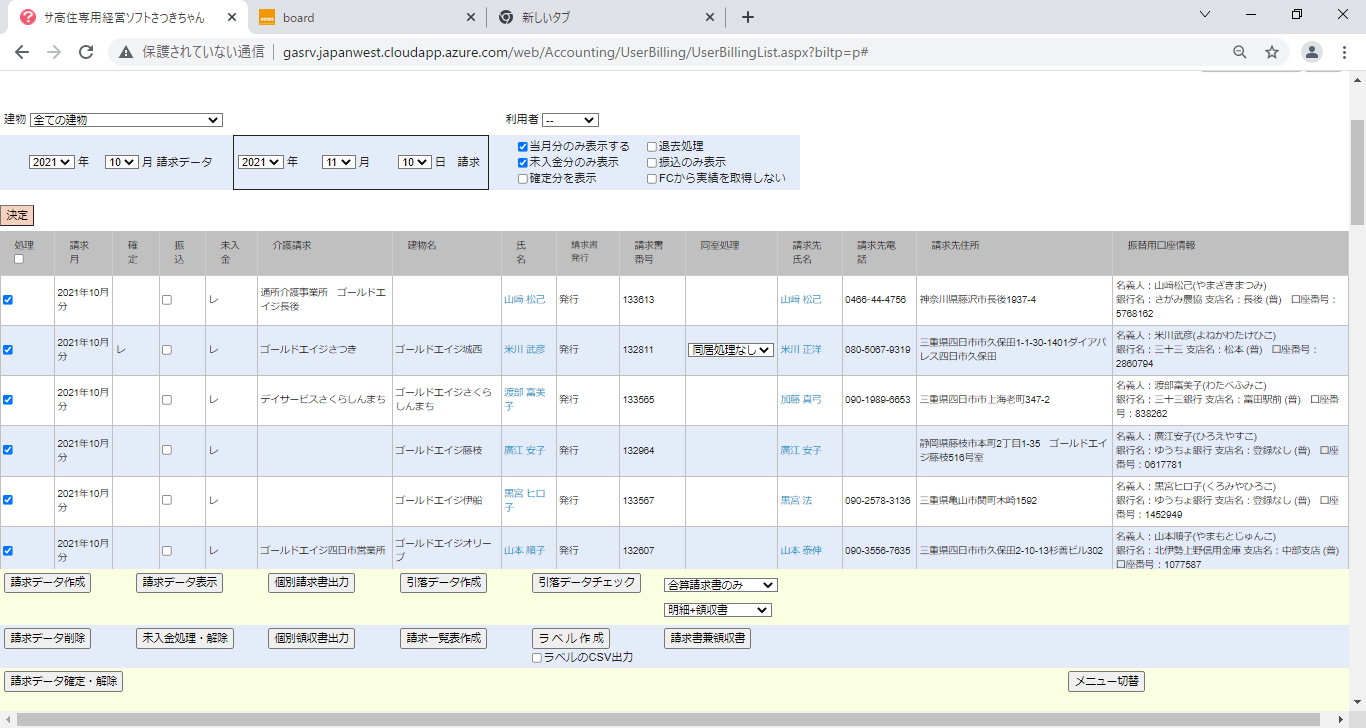Open Chrome three-dot menu
1366x728 pixels.
point(1345,52)
